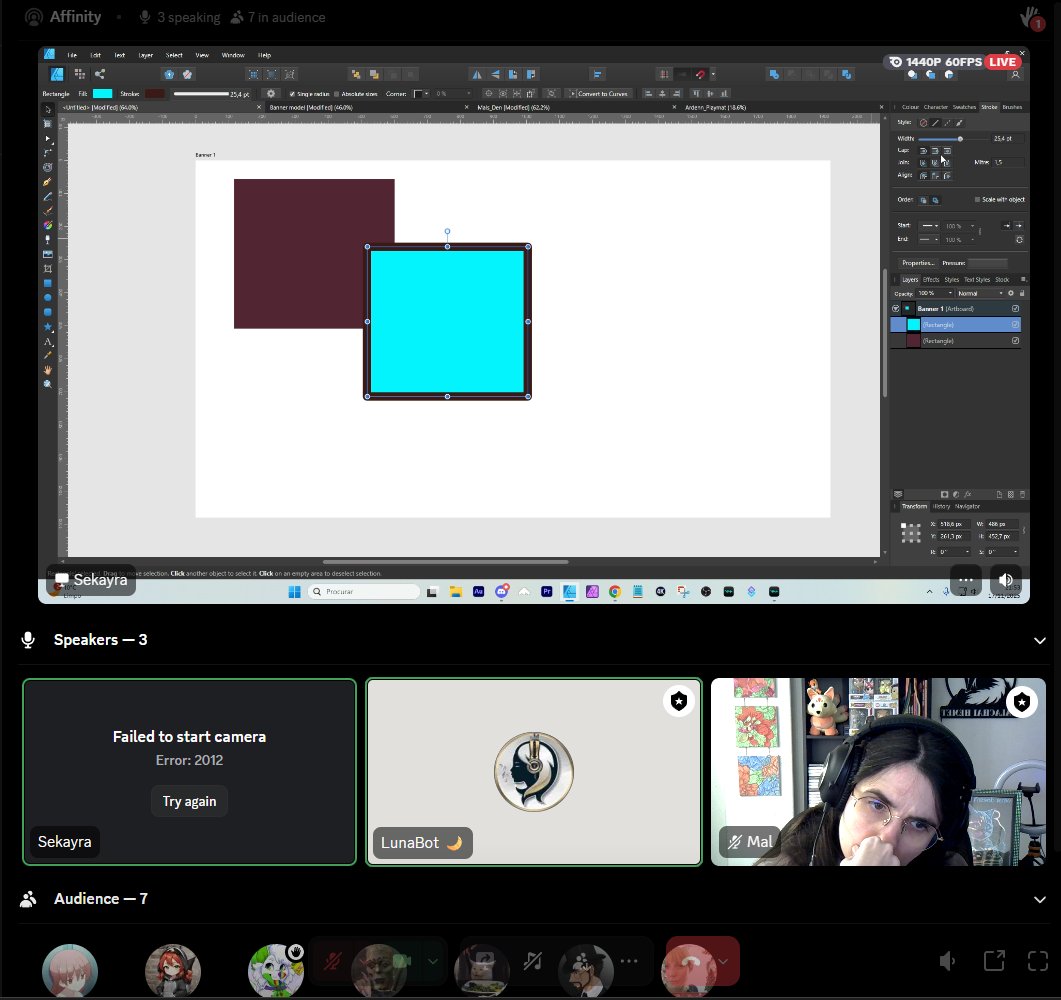Click the Flip Horizontal toolbar icon
The image size is (1061, 1000).
pyautogui.click(x=476, y=74)
